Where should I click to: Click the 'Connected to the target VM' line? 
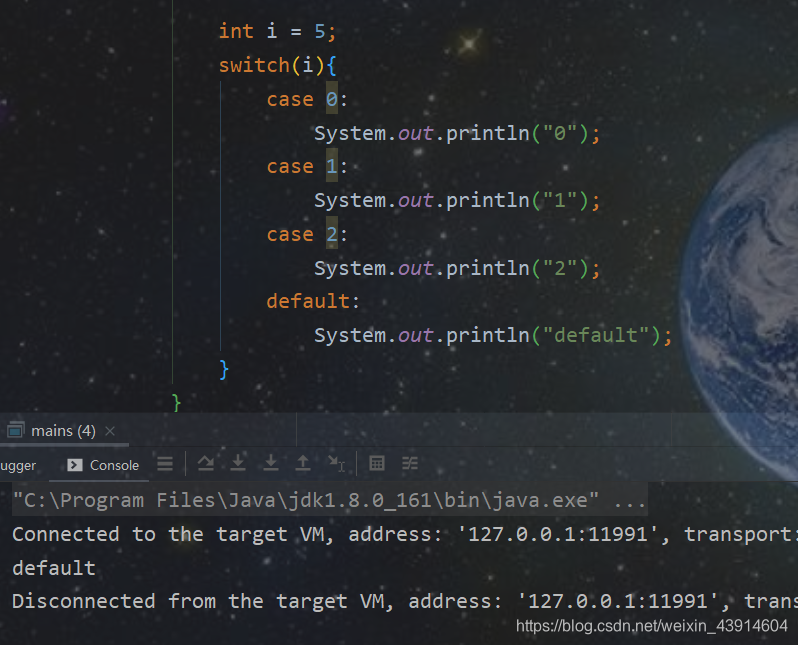click(405, 534)
